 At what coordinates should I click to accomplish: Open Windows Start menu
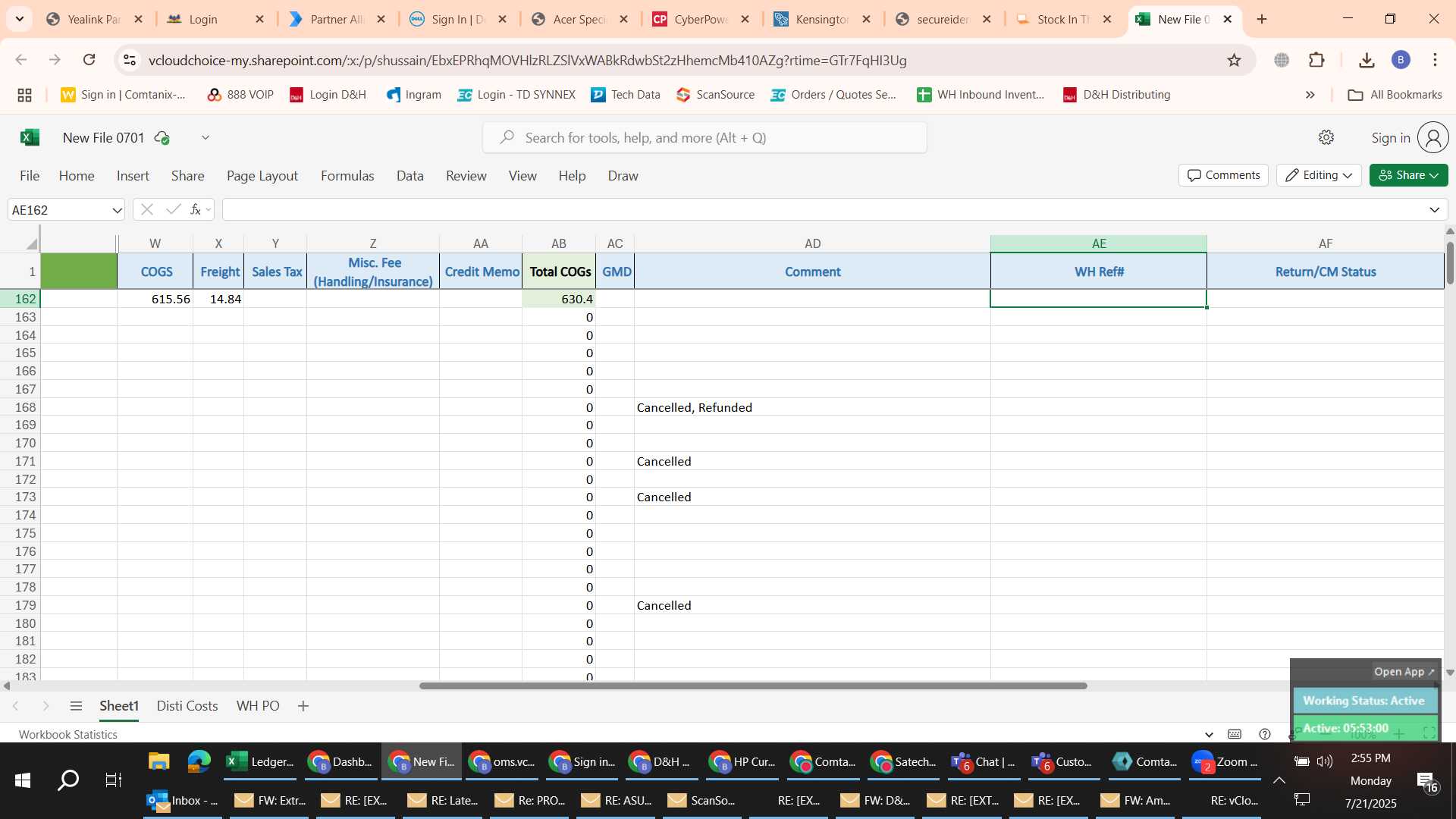(x=23, y=780)
